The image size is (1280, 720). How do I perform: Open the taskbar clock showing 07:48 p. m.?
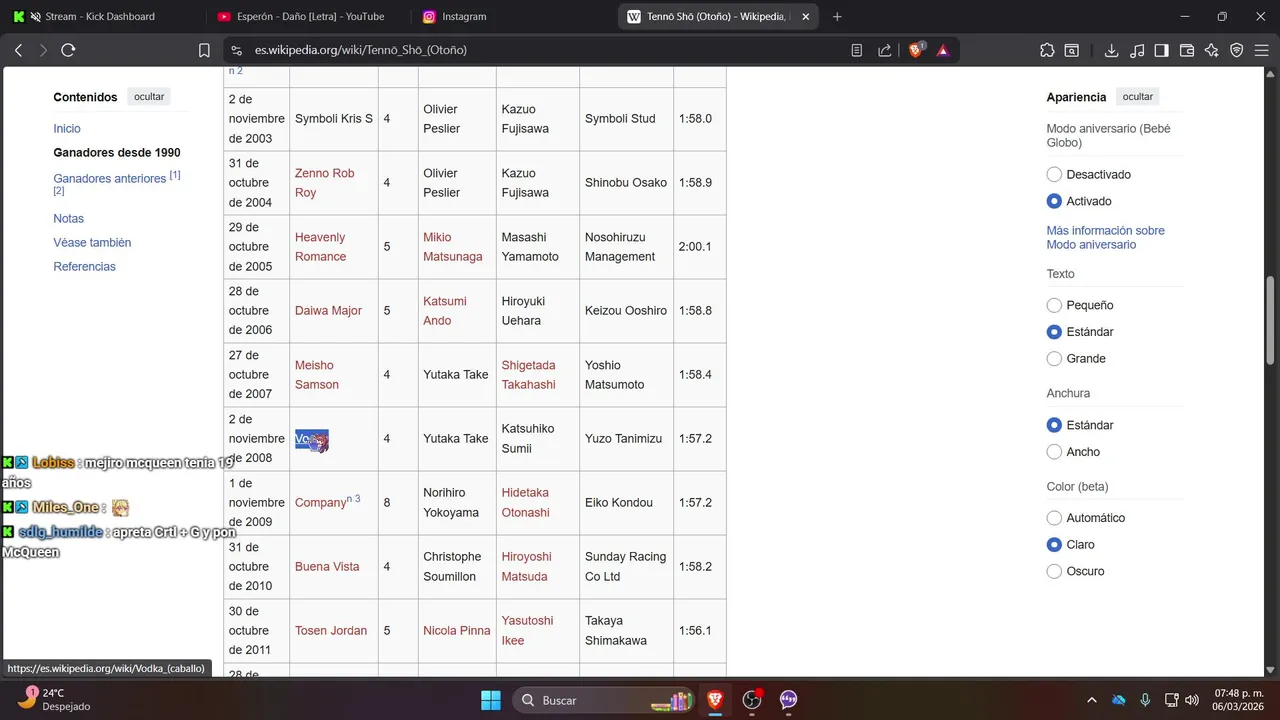coord(1237,699)
